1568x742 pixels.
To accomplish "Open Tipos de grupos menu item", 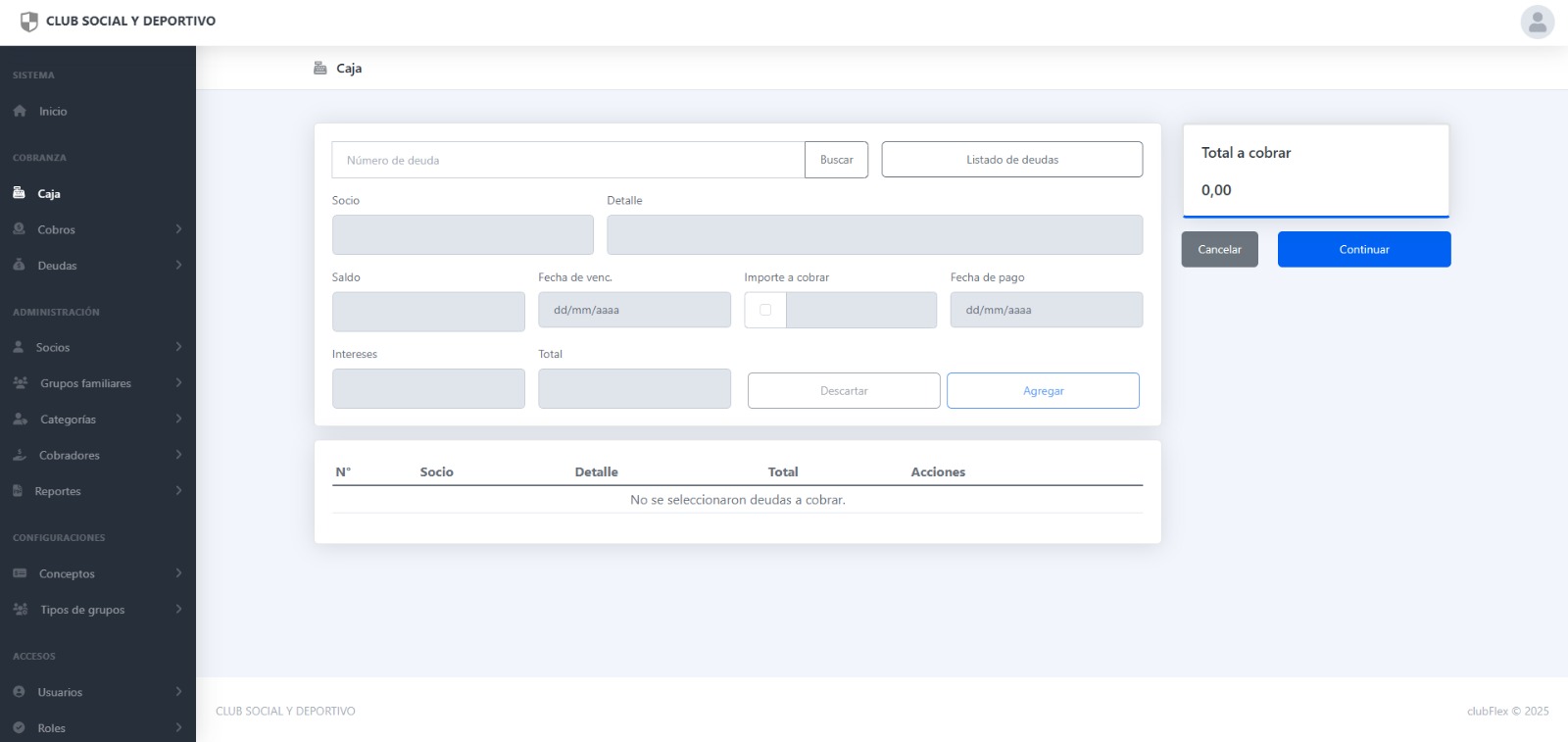I will [x=82, y=610].
